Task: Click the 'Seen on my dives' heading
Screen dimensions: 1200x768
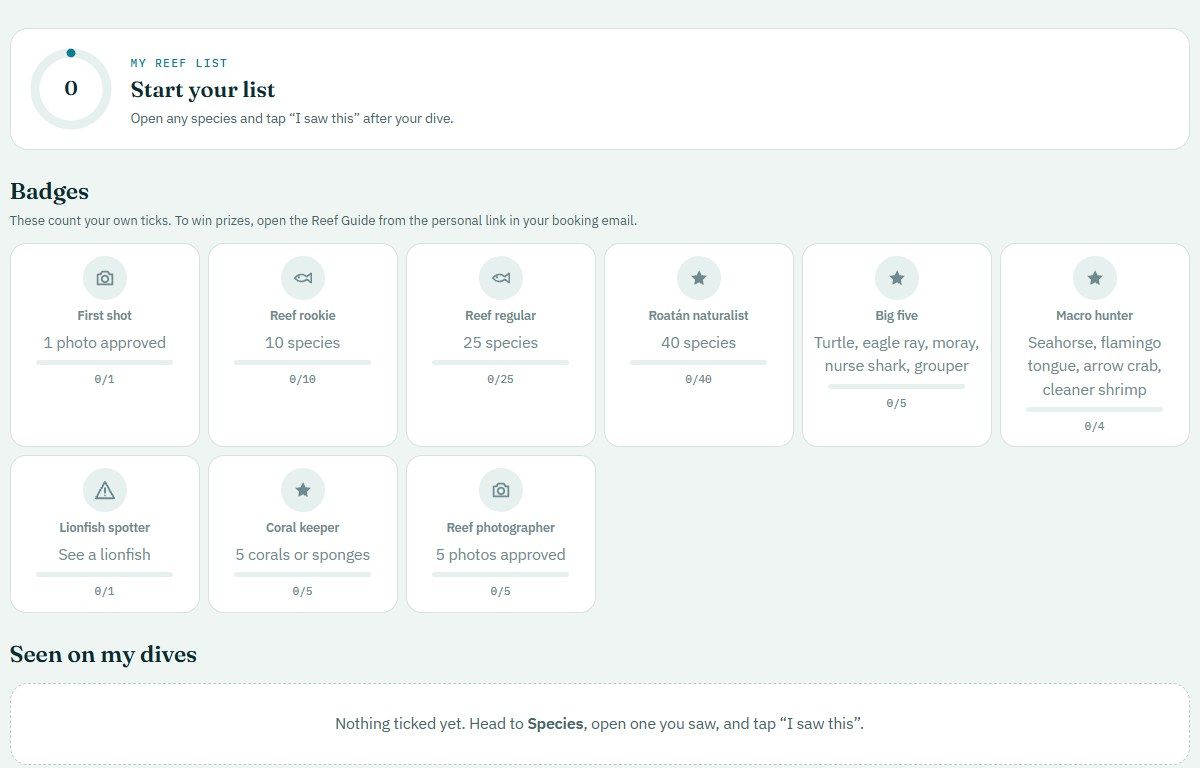Action: (x=103, y=654)
